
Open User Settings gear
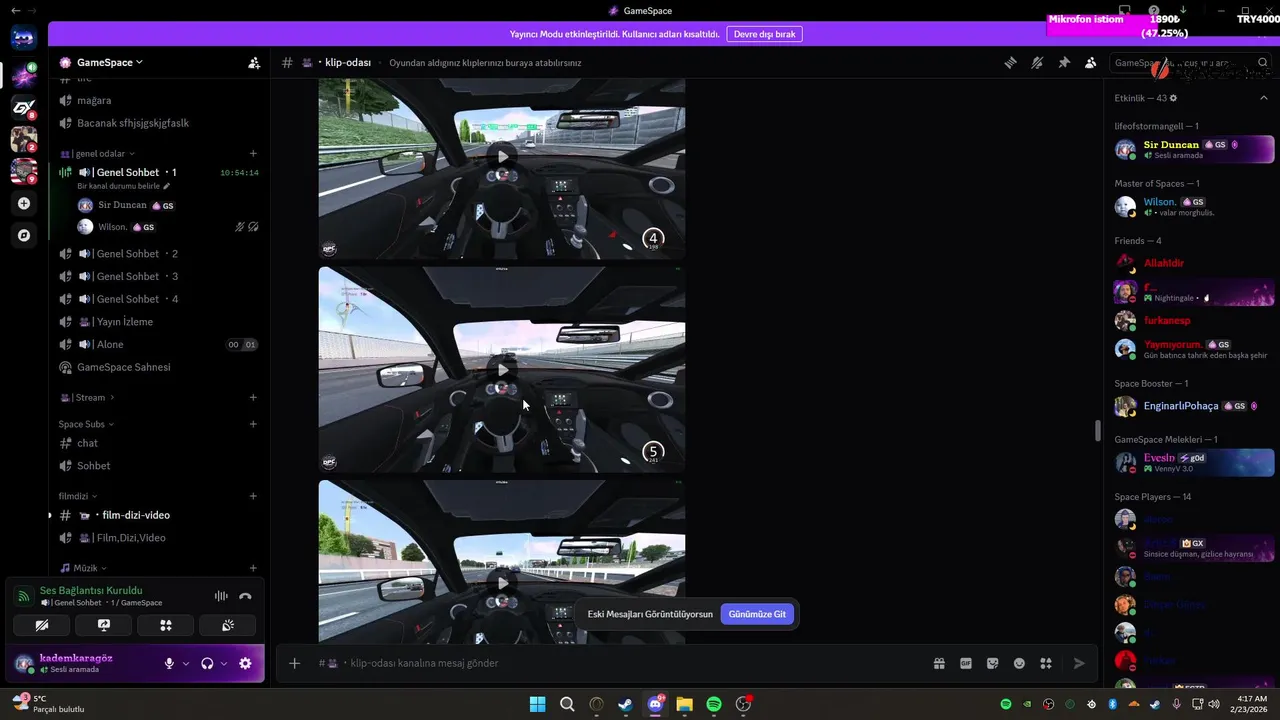pos(245,663)
